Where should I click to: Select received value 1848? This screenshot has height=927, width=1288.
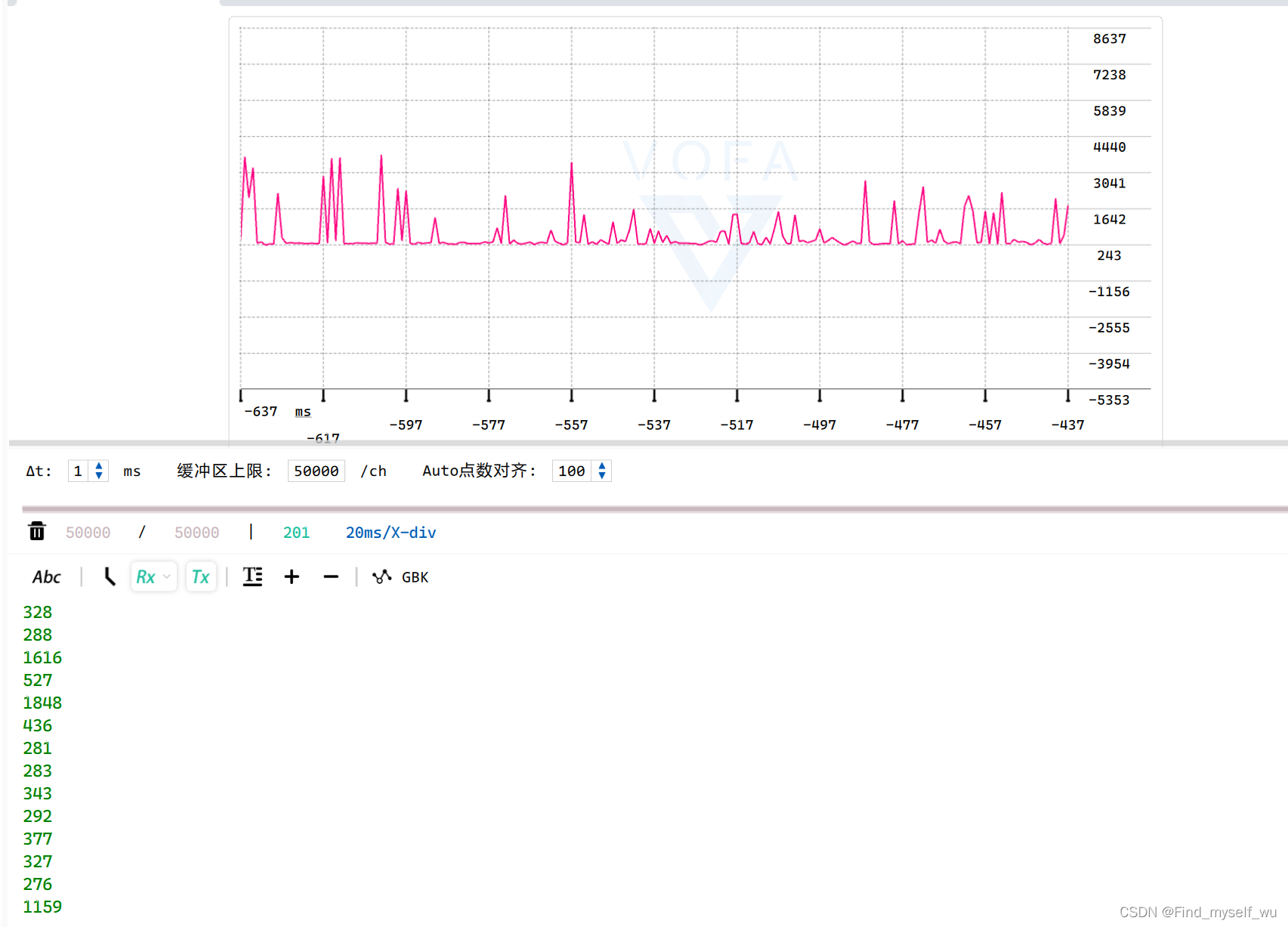pyautogui.click(x=42, y=703)
